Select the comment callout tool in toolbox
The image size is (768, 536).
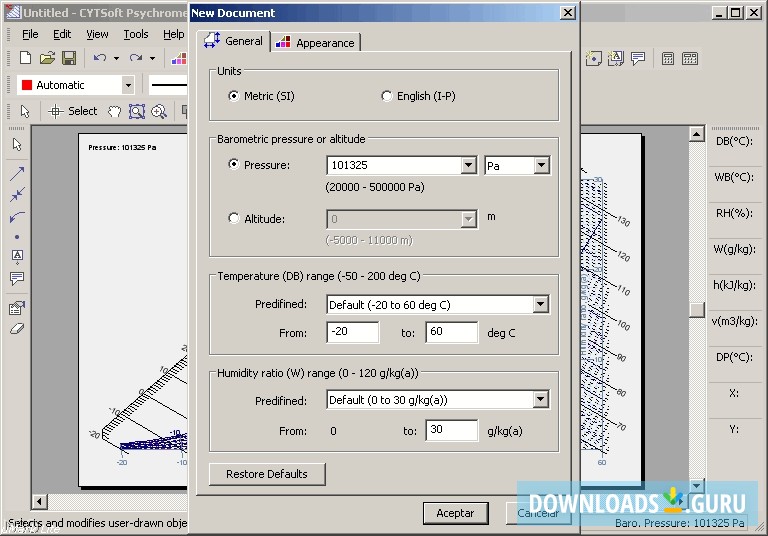tap(17, 278)
